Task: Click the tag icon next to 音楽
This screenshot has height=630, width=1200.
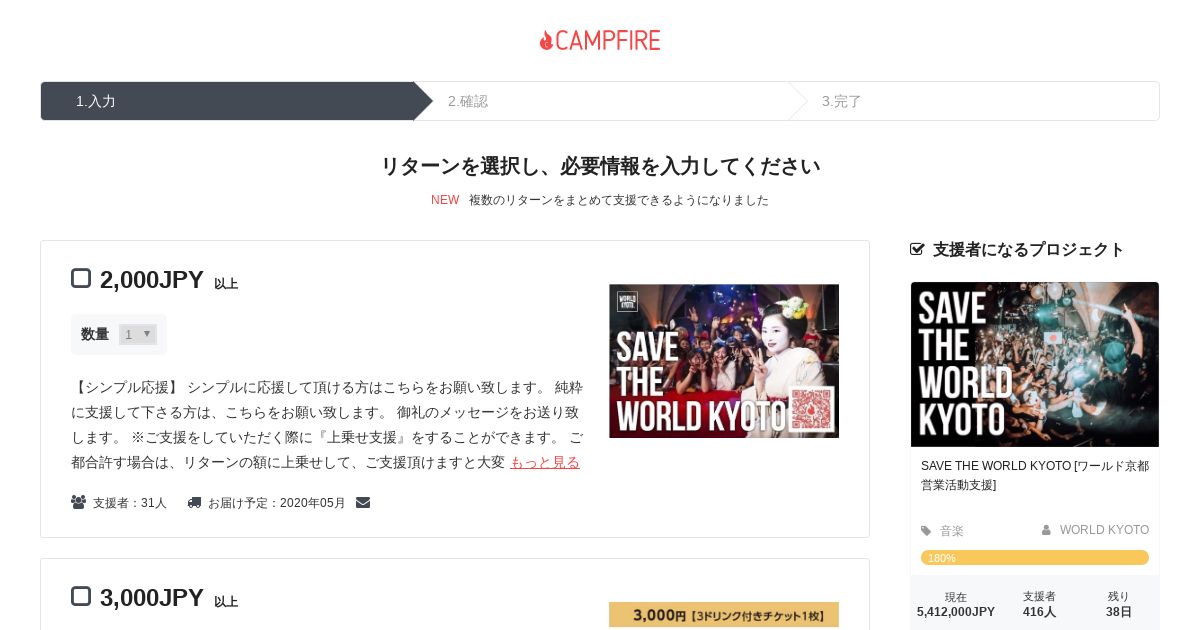Action: 926,531
